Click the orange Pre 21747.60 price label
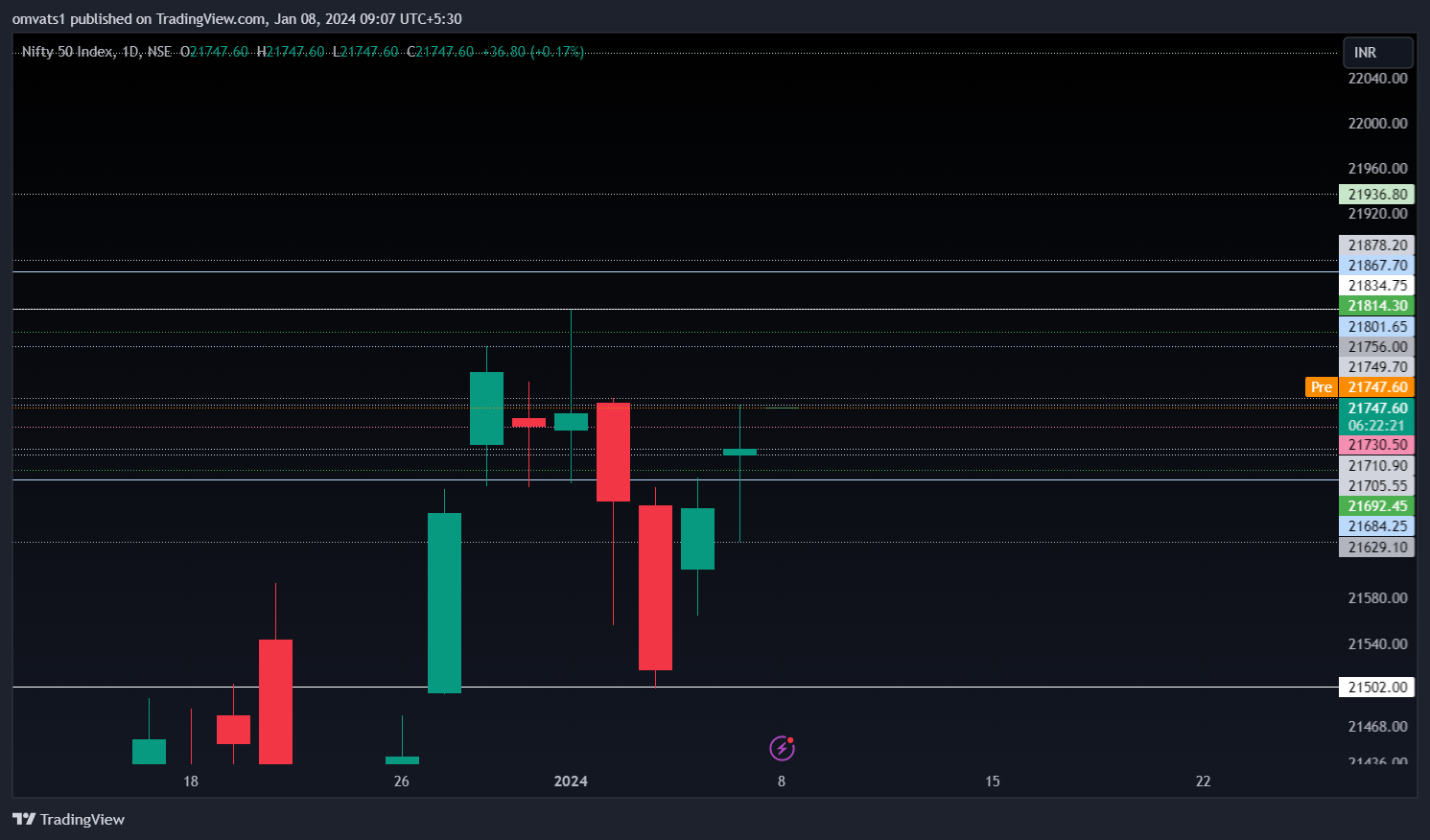The width and height of the screenshot is (1430, 840). coord(1359,386)
